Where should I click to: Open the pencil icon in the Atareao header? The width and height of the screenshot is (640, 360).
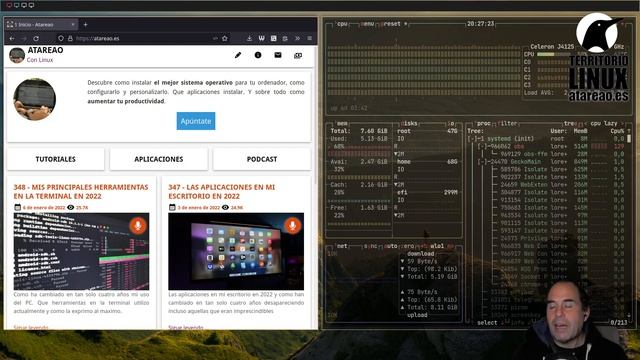[238, 55]
